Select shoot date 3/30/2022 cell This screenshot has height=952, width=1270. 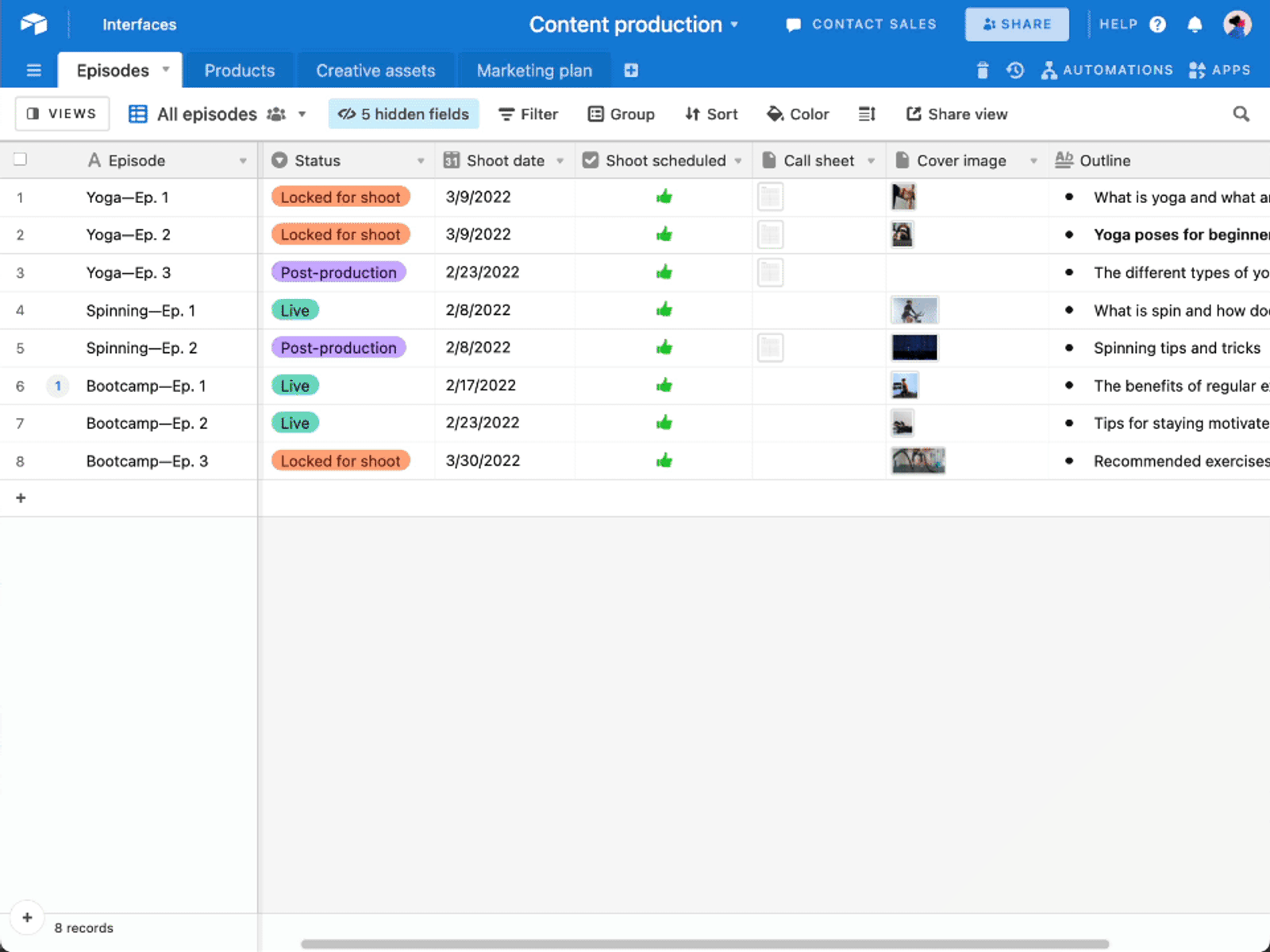505,461
